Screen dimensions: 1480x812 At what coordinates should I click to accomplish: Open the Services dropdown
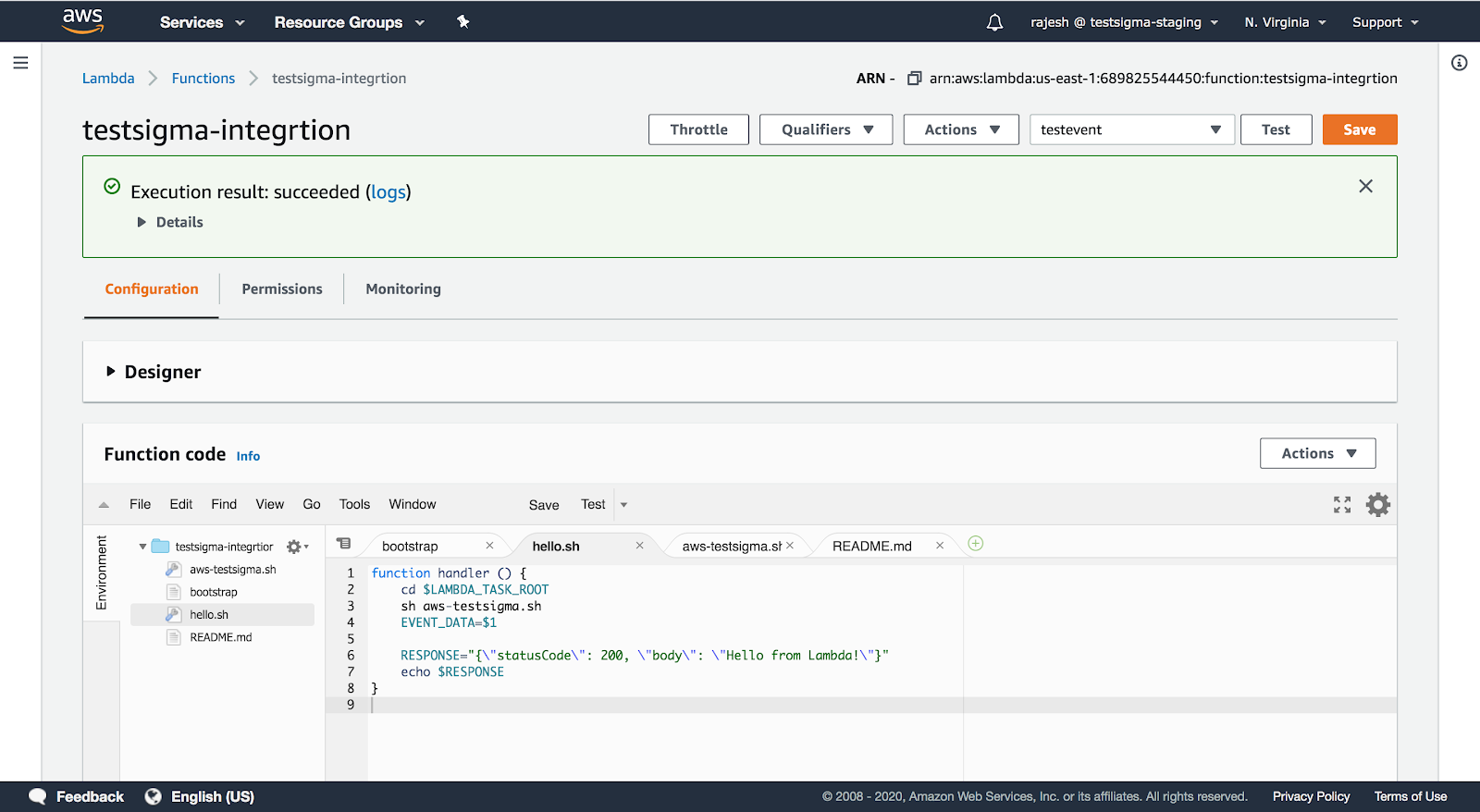(202, 22)
